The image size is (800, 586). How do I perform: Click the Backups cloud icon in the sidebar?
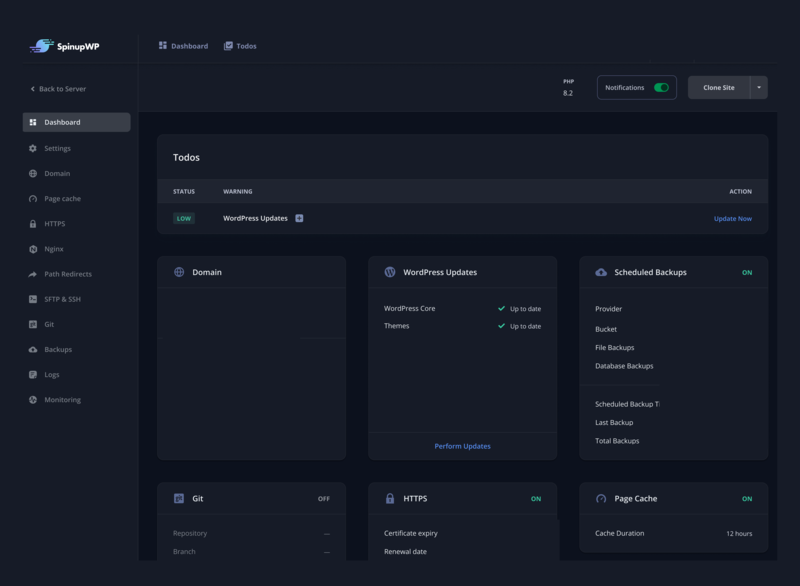[33, 349]
